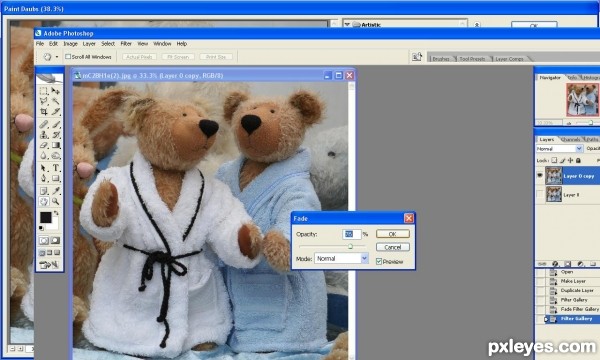This screenshot has width=600, height=360.
Task: Click the Fade opacity slider handle
Action: (x=350, y=247)
